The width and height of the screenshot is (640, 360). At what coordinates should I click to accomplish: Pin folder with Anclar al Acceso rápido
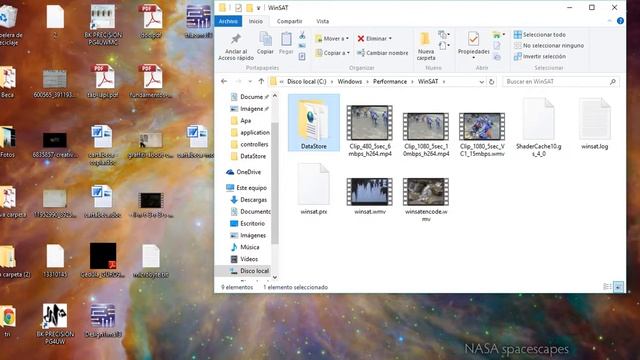[236, 47]
